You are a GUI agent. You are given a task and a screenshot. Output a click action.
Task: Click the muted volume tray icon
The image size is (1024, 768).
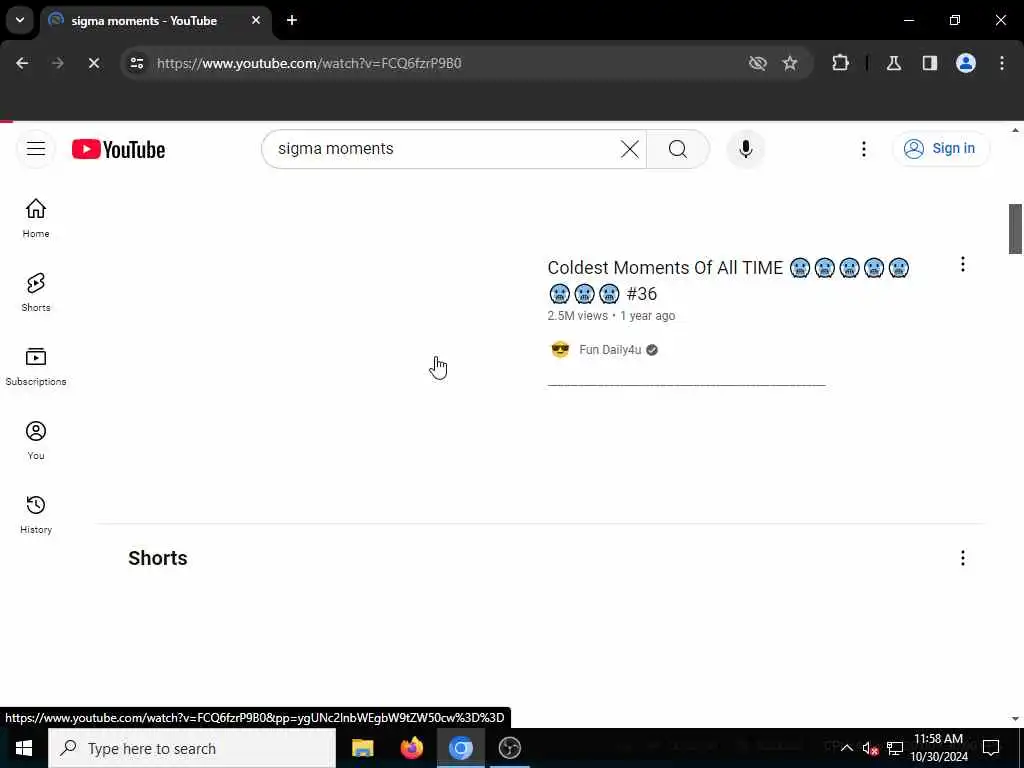coord(870,748)
